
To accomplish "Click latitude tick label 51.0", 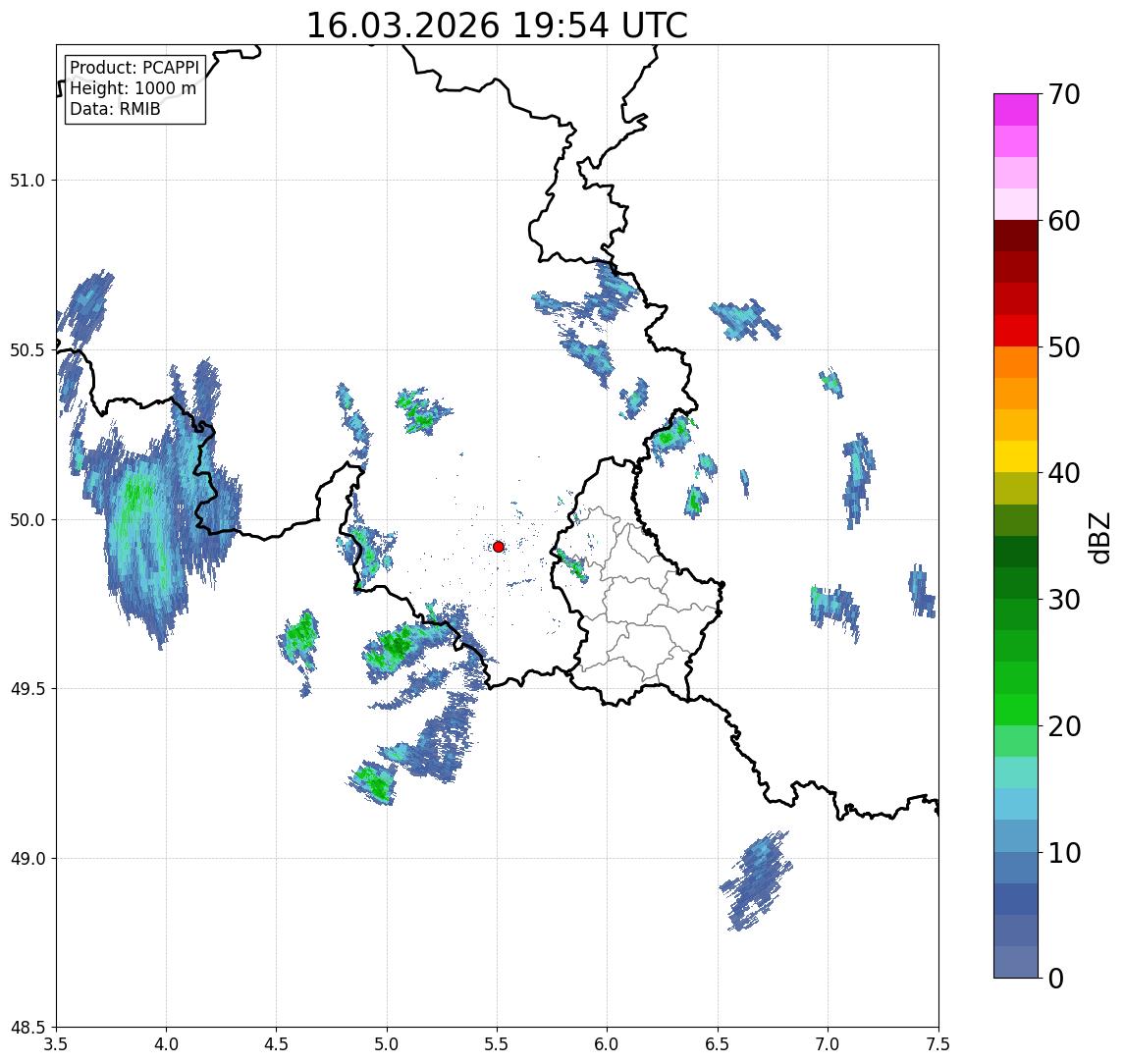I will point(27,181).
